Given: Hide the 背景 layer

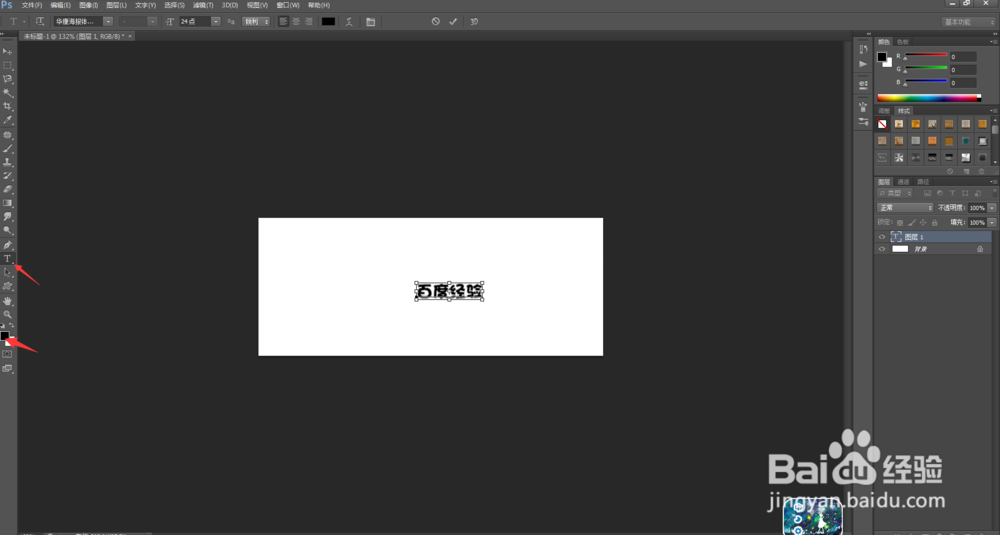Looking at the screenshot, I should tap(882, 249).
